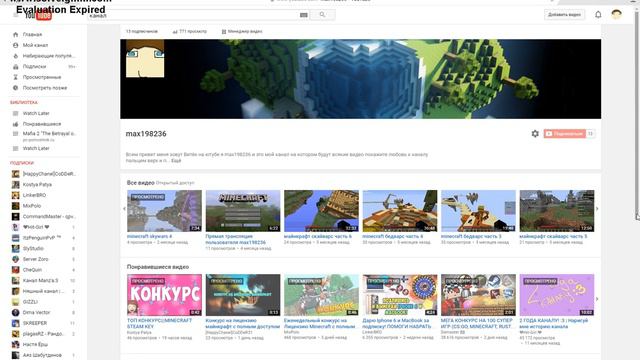The image size is (640, 360).
Task: Click LinkerBRO channel avatar
Action: coord(16,195)
